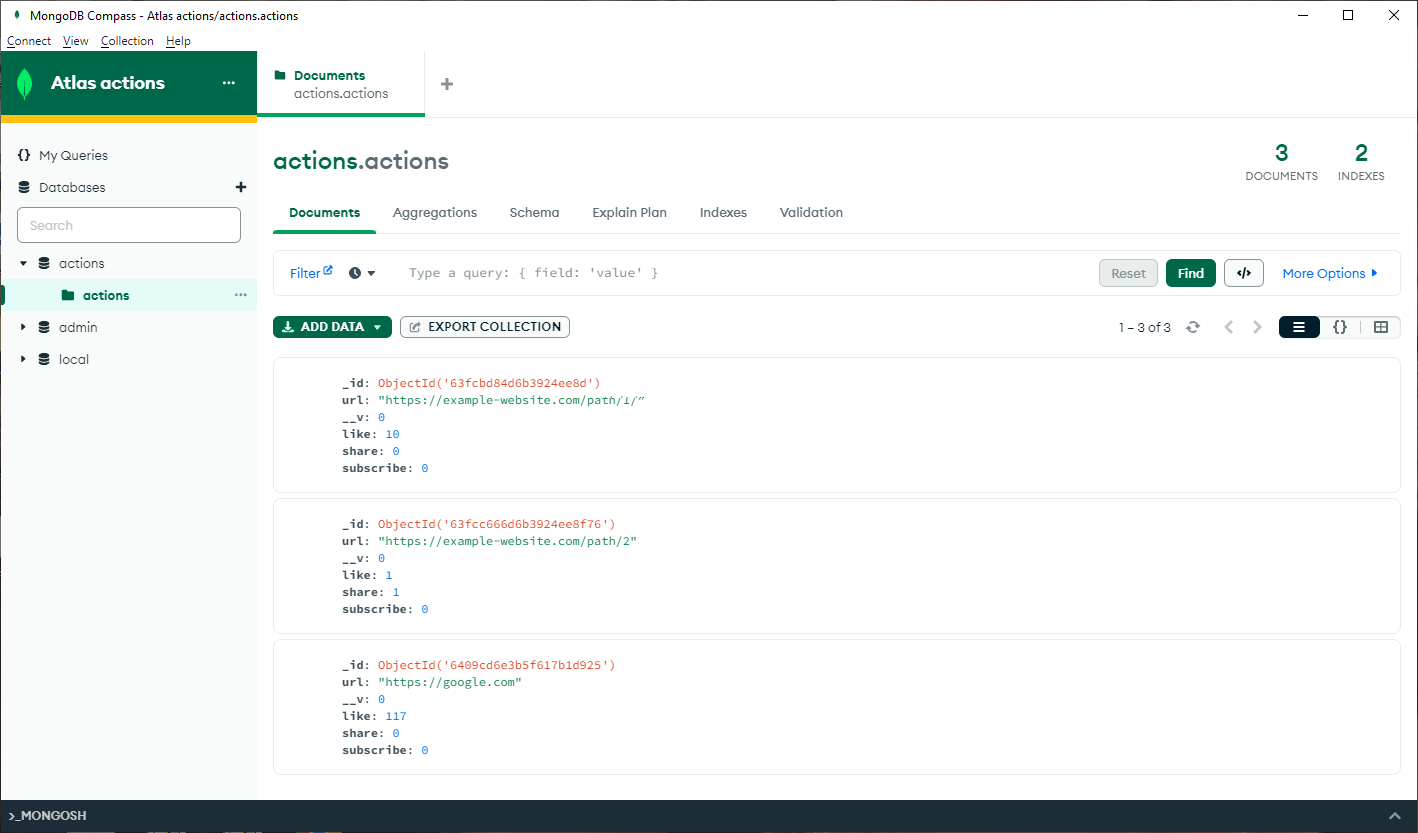Click the database Search input field

tap(128, 224)
